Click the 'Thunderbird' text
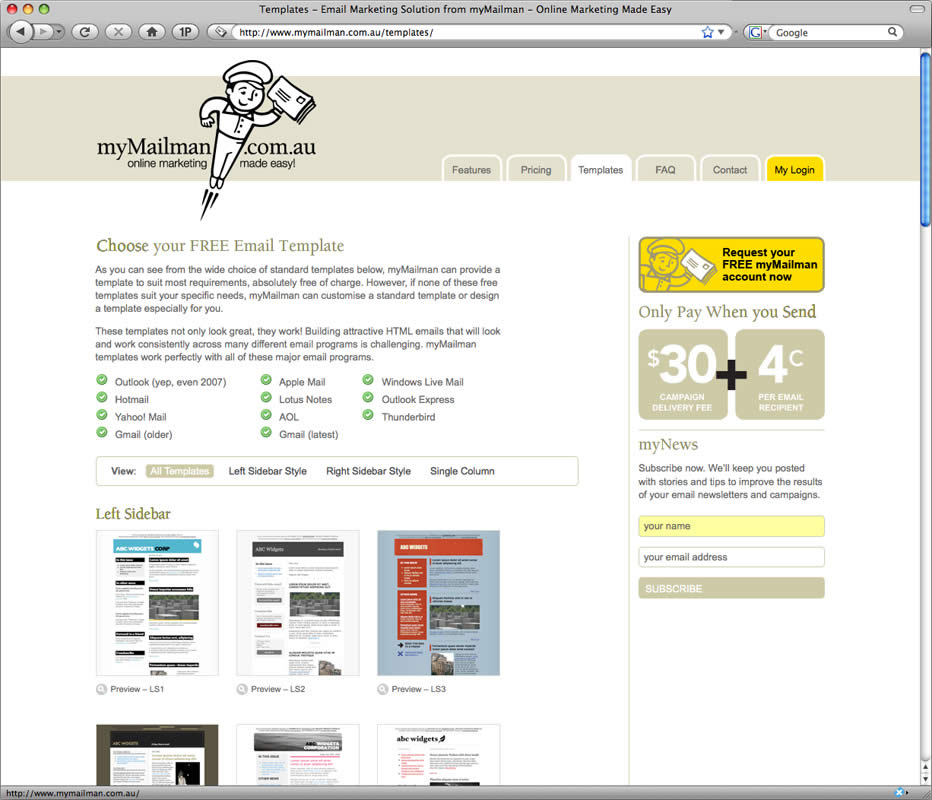The height and width of the screenshot is (800, 932). click(408, 417)
